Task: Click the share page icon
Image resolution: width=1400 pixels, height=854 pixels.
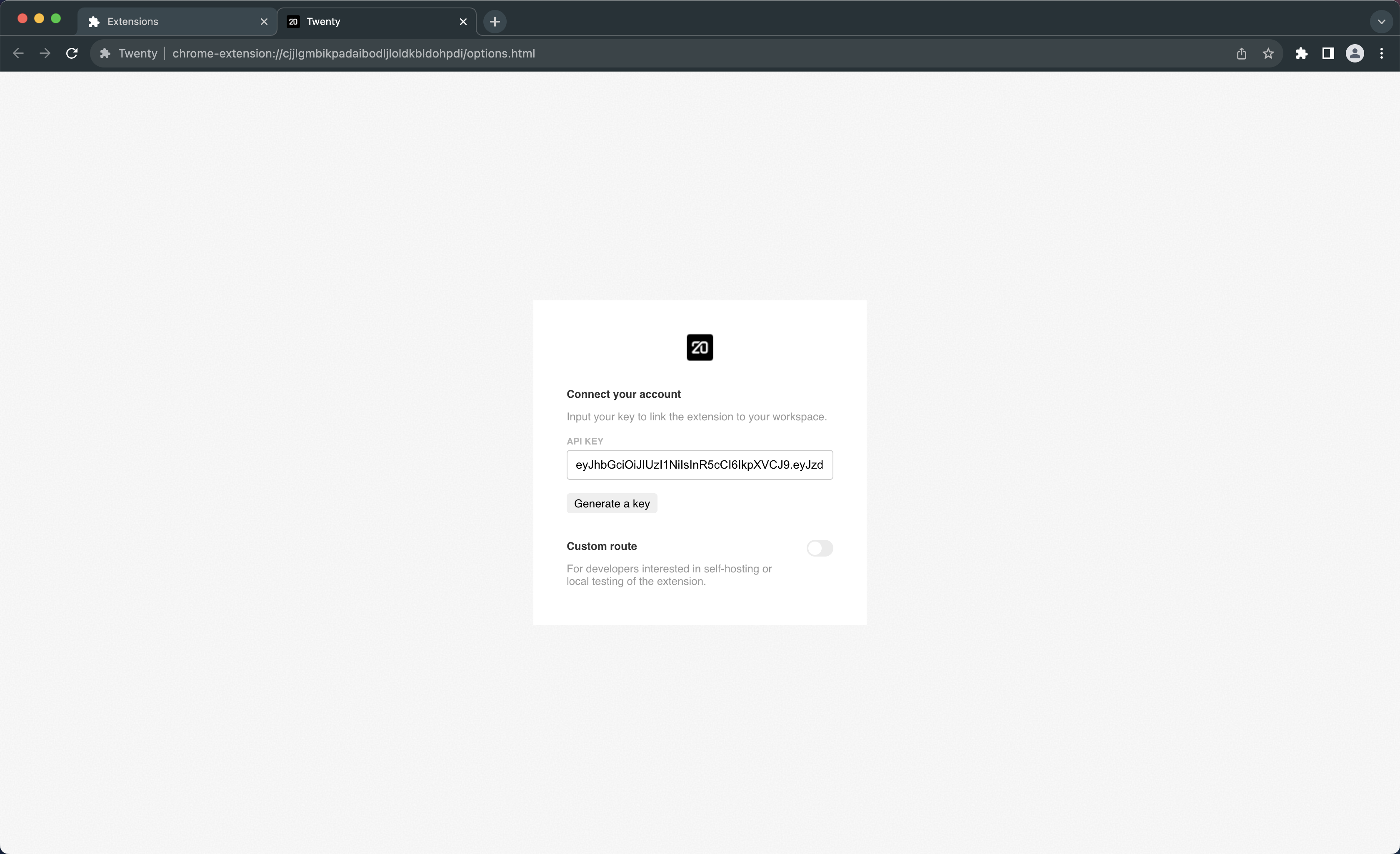Action: click(x=1241, y=53)
